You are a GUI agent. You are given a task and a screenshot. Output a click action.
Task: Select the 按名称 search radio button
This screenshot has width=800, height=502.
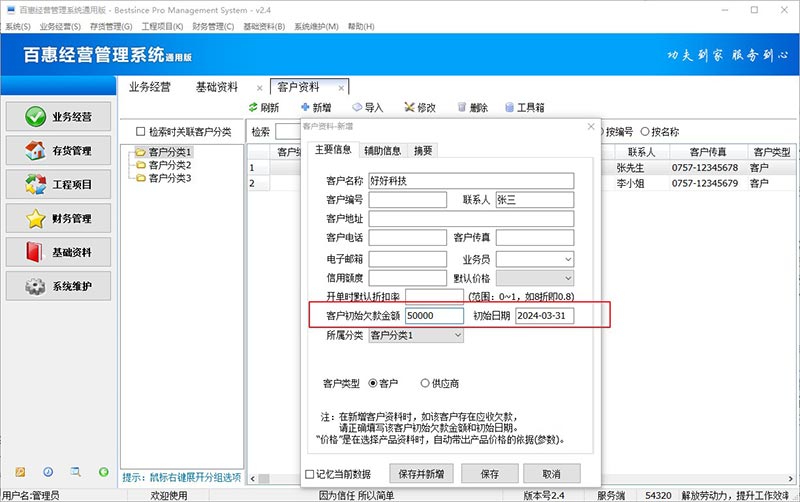645,132
